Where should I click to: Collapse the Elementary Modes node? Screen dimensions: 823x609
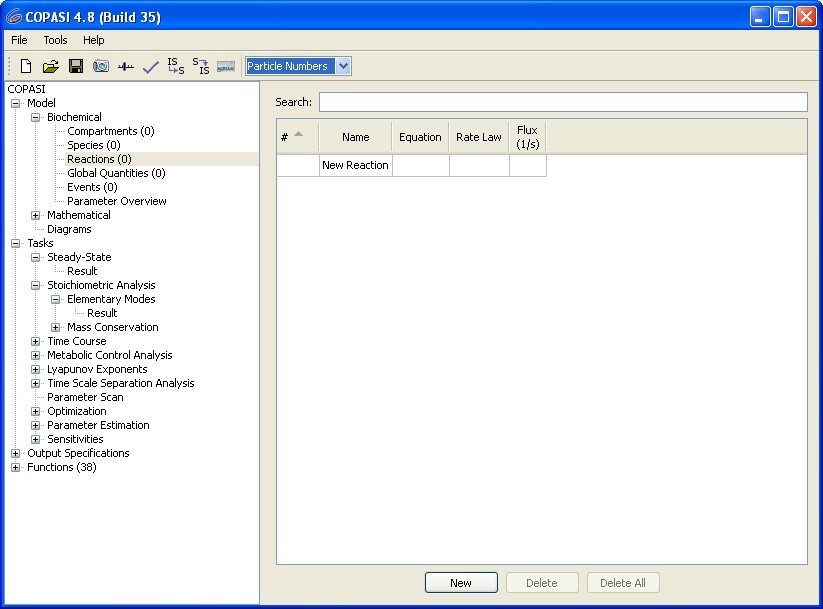[x=56, y=299]
